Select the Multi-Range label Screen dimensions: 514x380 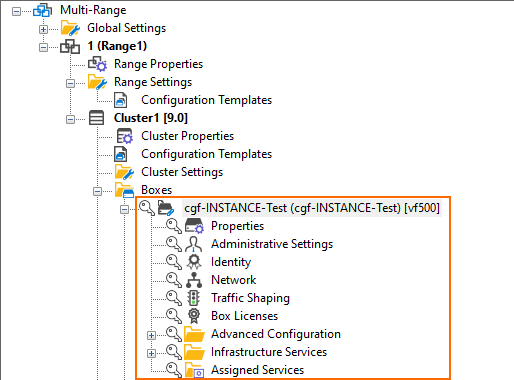click(x=93, y=10)
